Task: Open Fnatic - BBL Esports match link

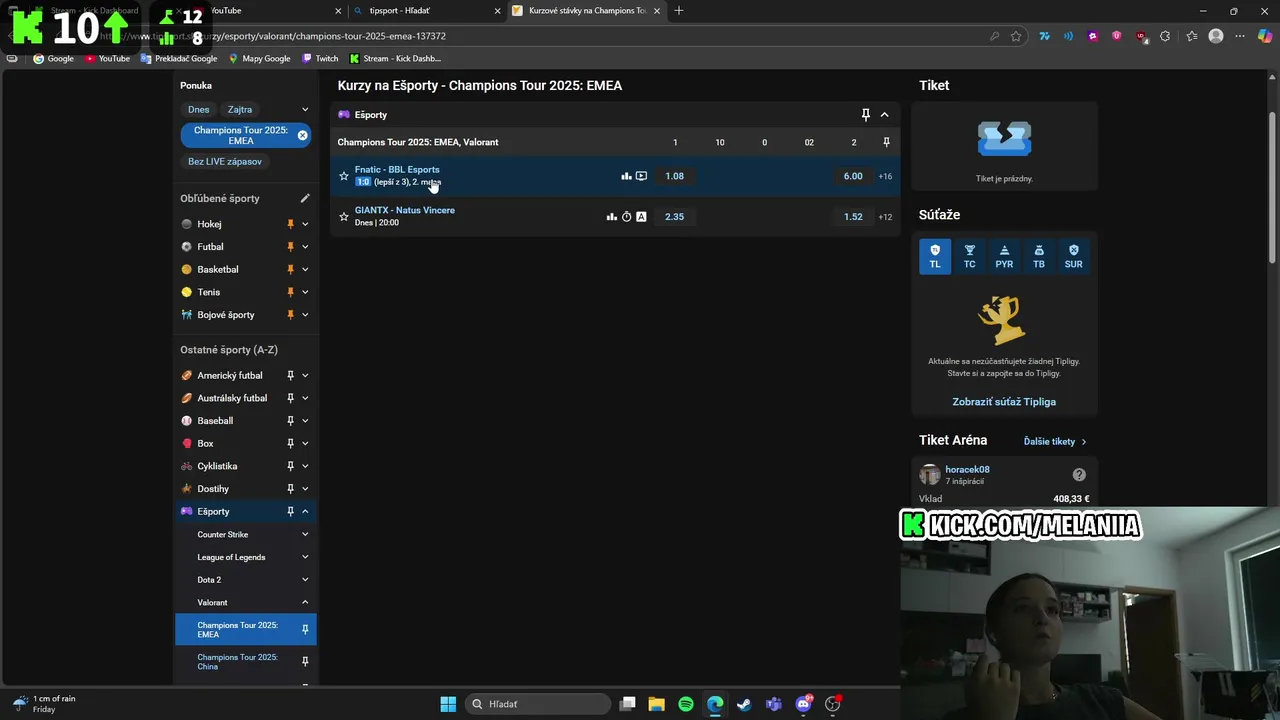Action: (397, 169)
